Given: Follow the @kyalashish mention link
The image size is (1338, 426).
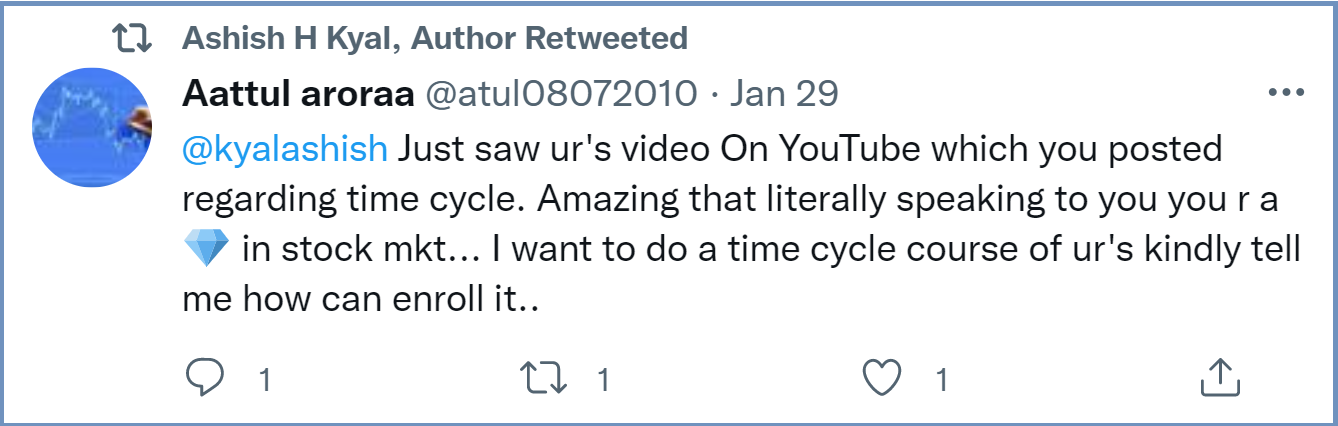Looking at the screenshot, I should [x=285, y=148].
